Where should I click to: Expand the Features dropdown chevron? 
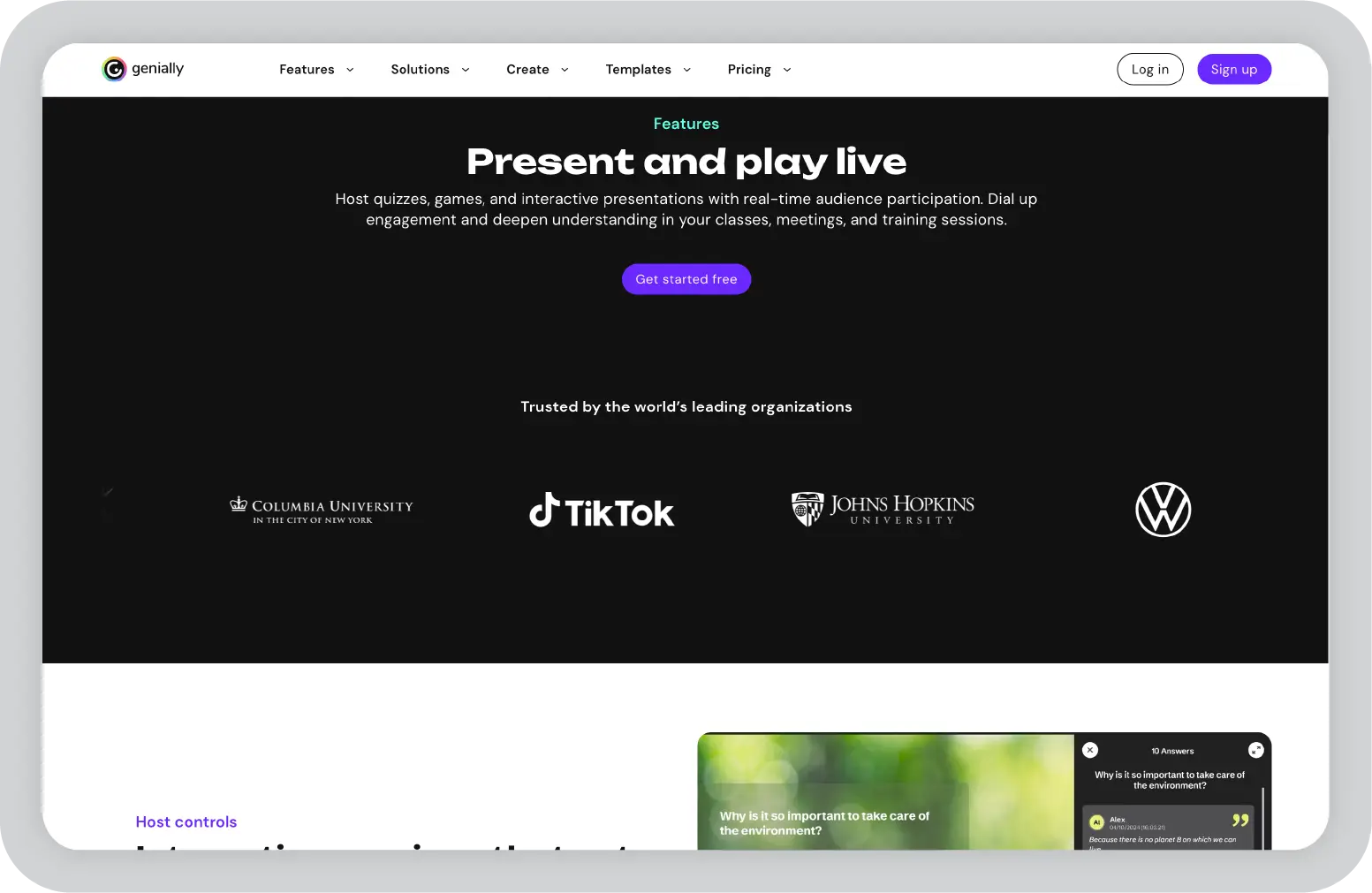coord(350,70)
